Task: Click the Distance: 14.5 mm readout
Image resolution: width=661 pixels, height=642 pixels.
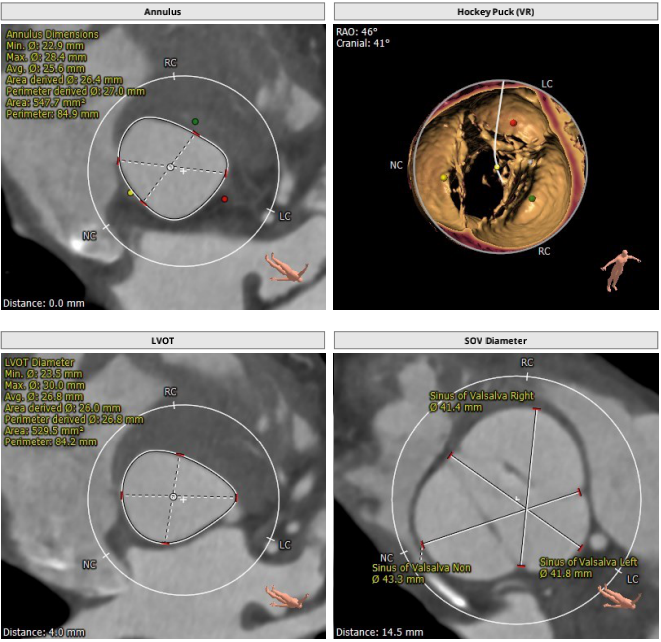Action: pos(379,632)
